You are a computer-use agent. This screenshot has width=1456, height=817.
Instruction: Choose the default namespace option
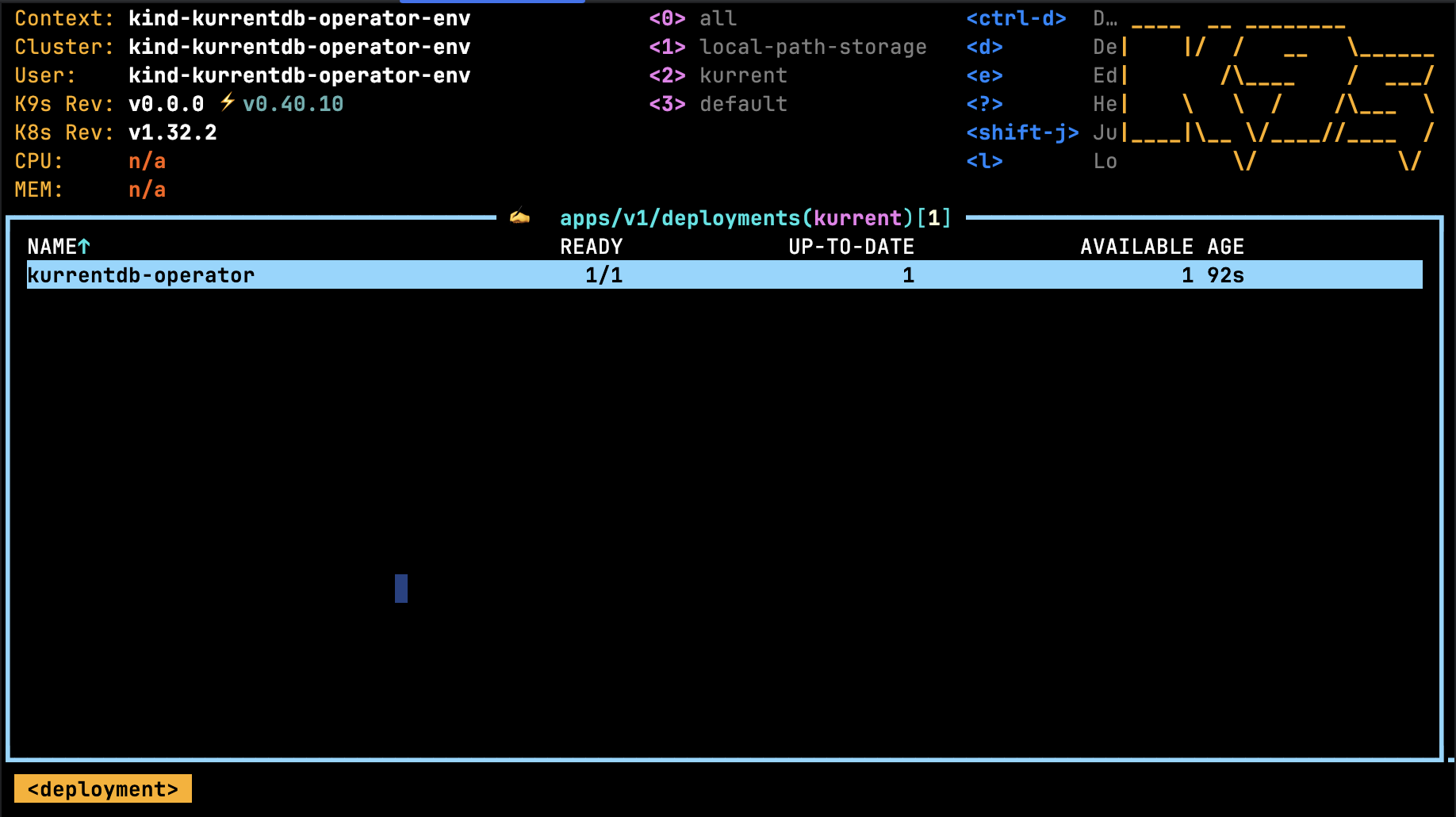(x=743, y=104)
